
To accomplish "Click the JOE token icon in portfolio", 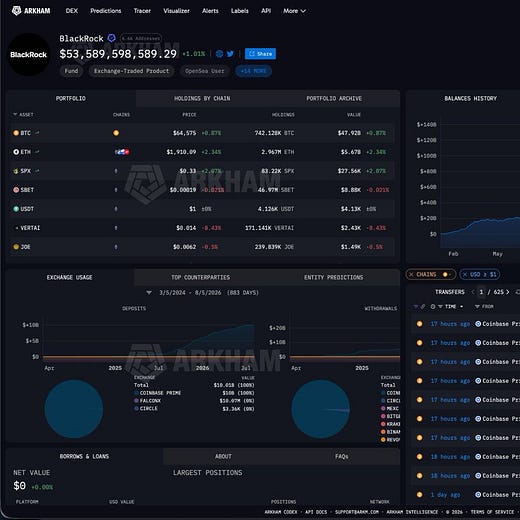I will [x=16, y=247].
